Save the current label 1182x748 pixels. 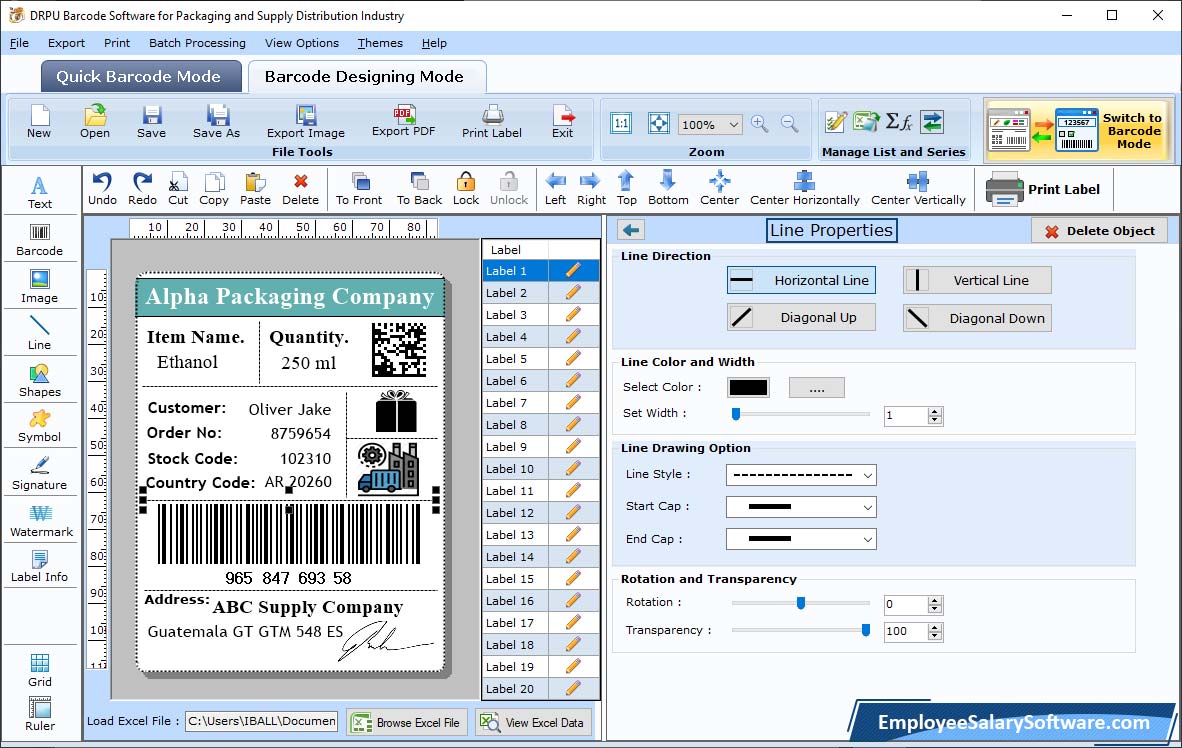pyautogui.click(x=152, y=122)
